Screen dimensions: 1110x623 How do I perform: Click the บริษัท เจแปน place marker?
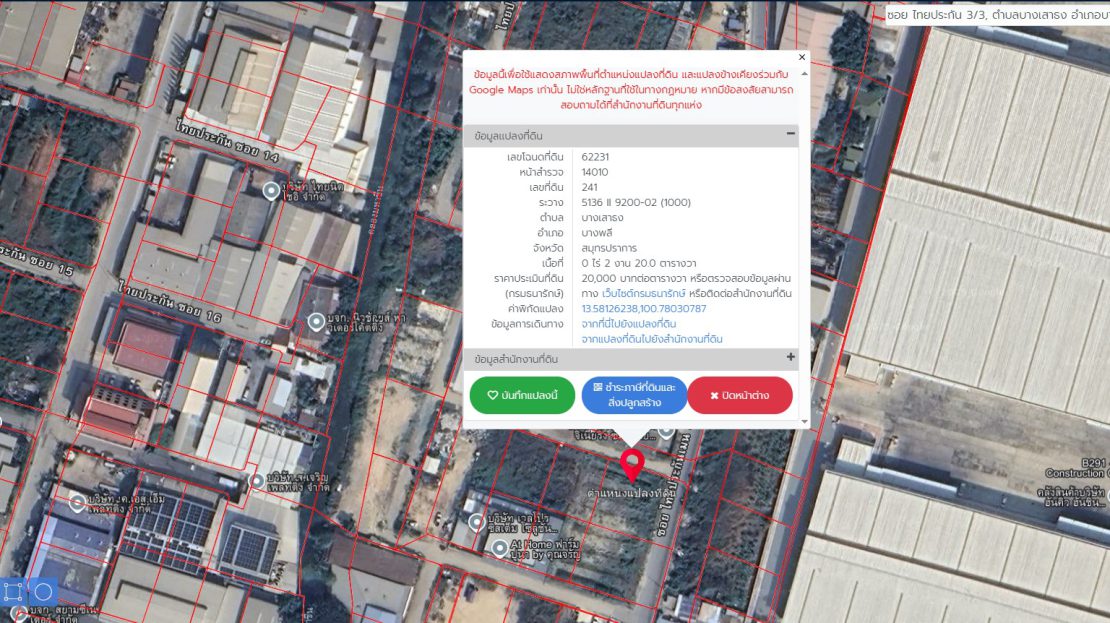point(477,522)
